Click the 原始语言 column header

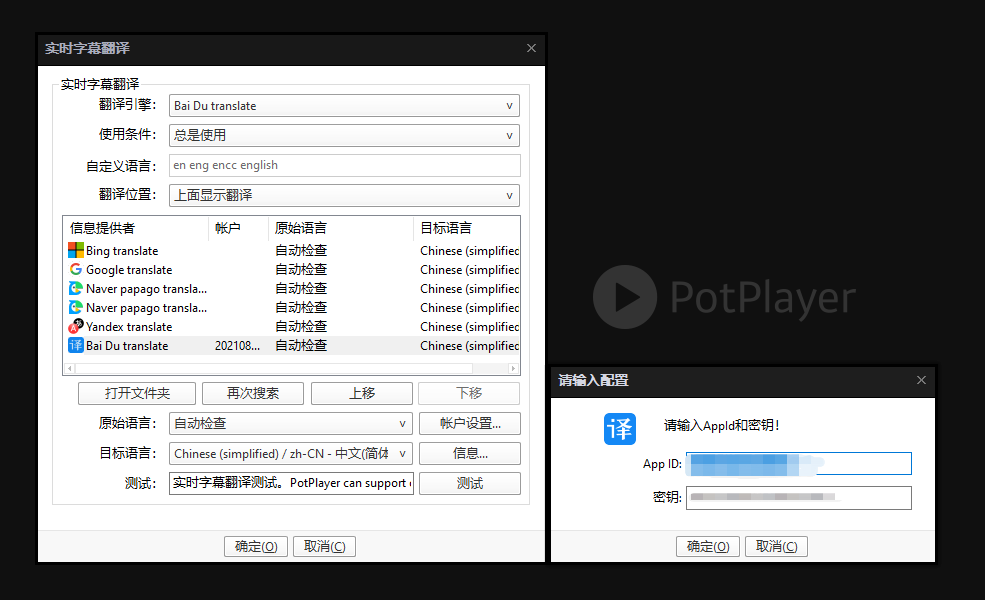click(x=341, y=228)
